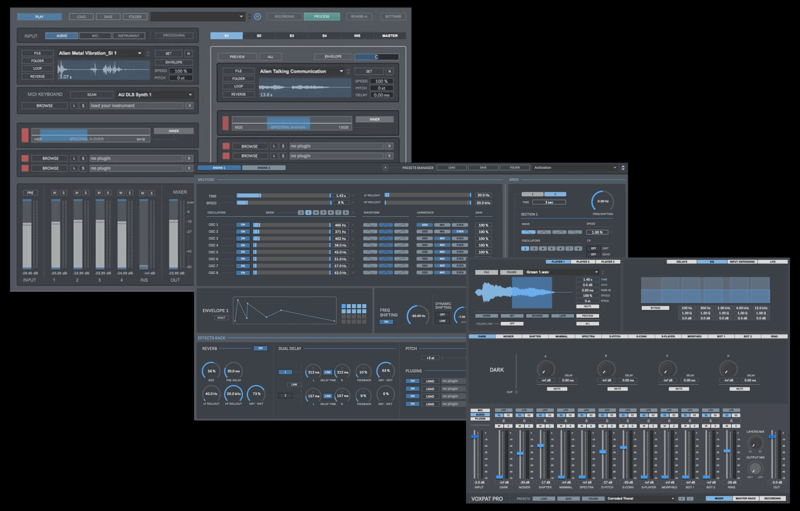Click the X icon beside load your instrument
This screenshot has height=511, width=800.
[189, 106]
